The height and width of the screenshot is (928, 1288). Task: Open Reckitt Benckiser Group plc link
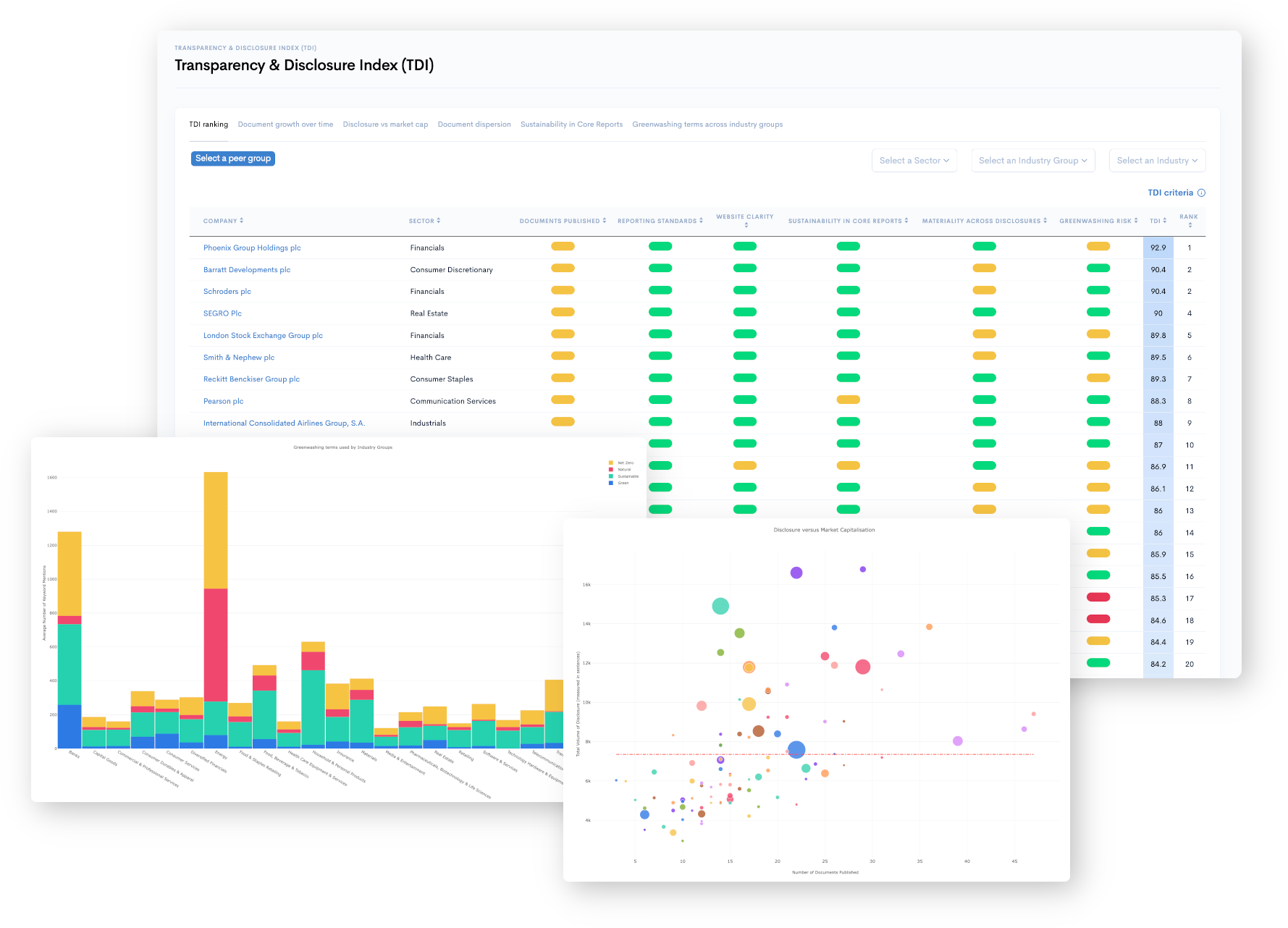pyautogui.click(x=251, y=379)
